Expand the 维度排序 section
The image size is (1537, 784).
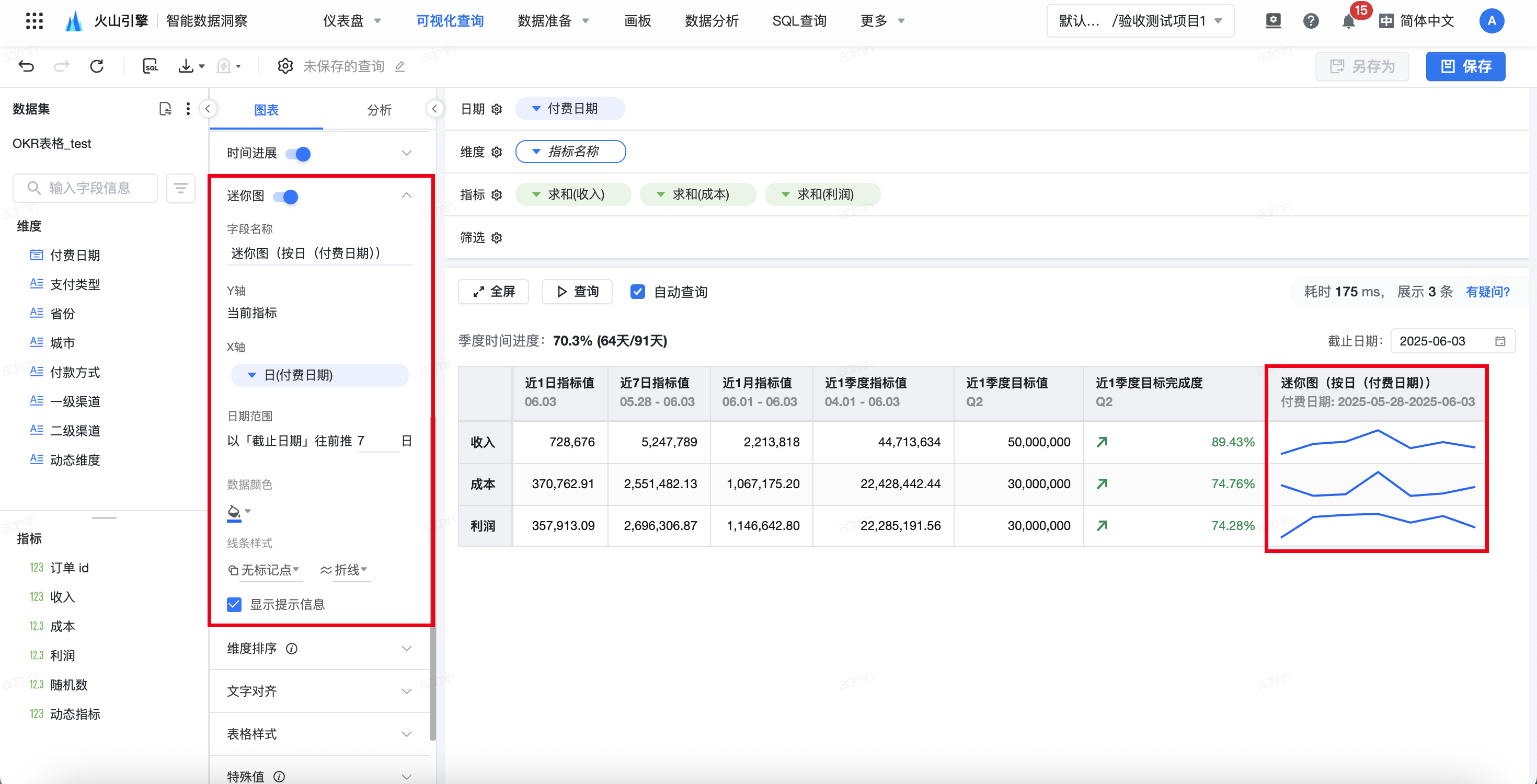(320, 649)
